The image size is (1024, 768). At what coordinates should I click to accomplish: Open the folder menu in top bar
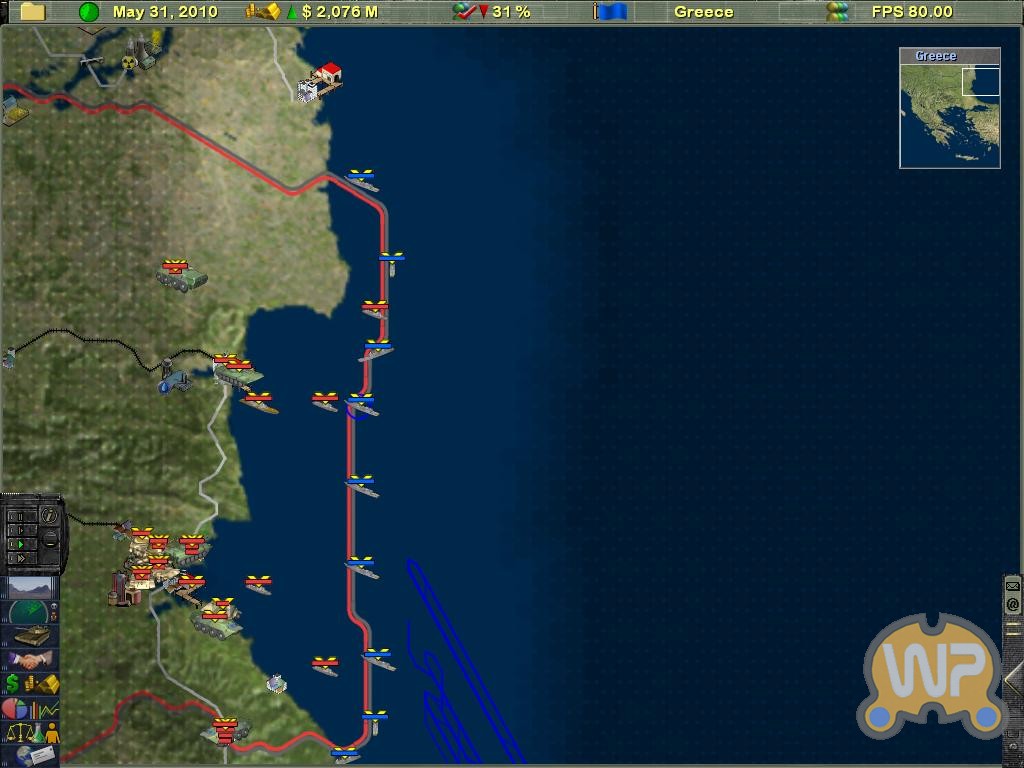click(32, 12)
